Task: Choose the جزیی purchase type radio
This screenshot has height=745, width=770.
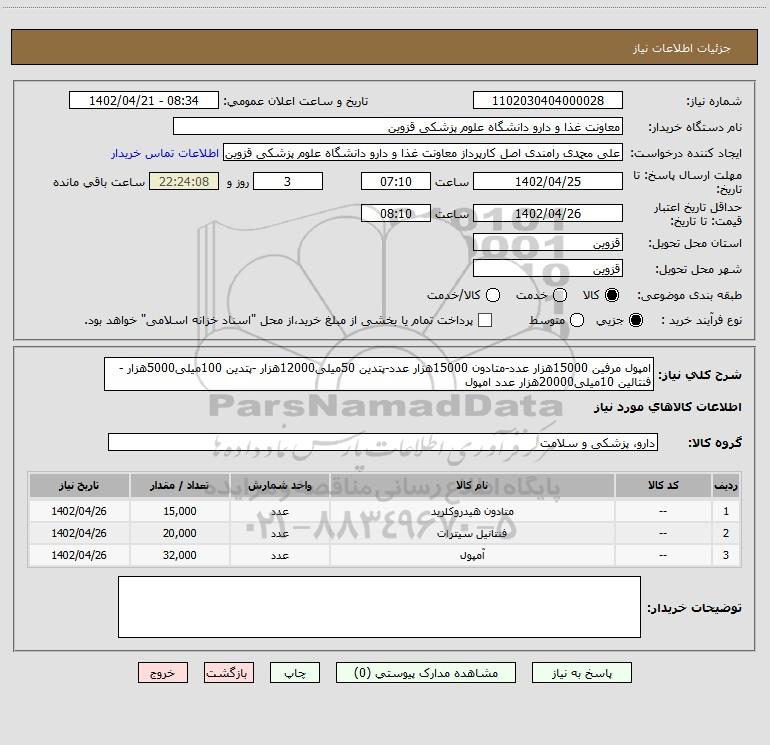Action: [x=635, y=320]
